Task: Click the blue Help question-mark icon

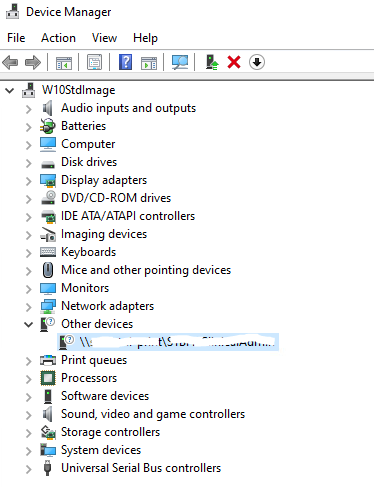Action: (125, 62)
